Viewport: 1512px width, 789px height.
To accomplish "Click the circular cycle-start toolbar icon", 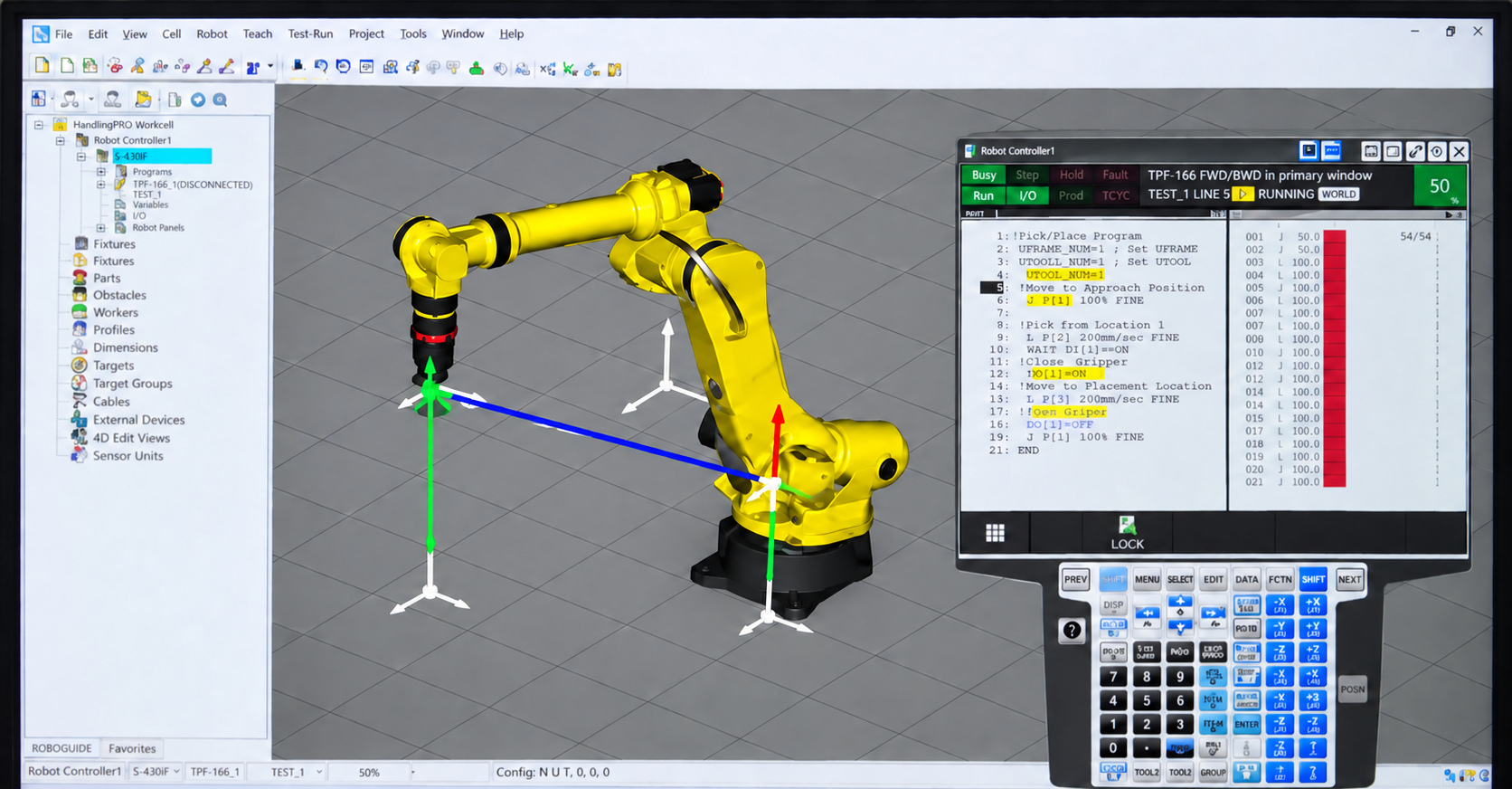I will coord(344,67).
